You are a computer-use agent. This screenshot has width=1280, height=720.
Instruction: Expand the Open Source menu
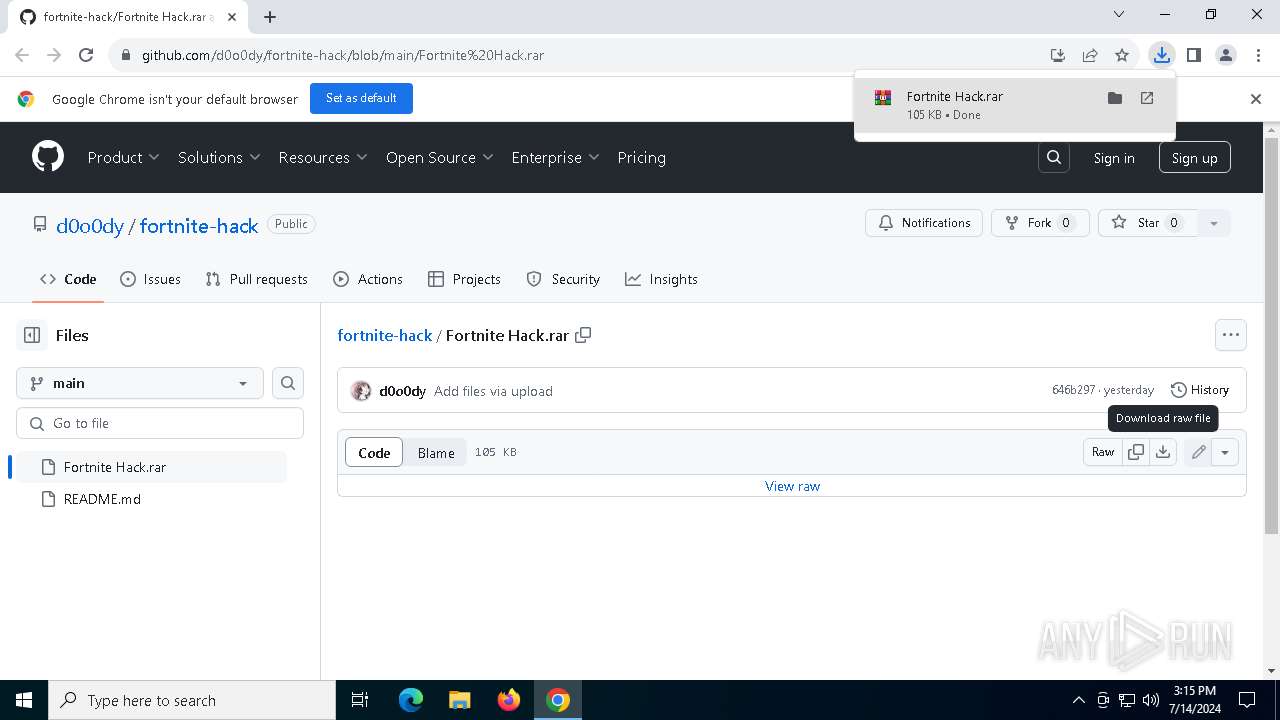440,157
